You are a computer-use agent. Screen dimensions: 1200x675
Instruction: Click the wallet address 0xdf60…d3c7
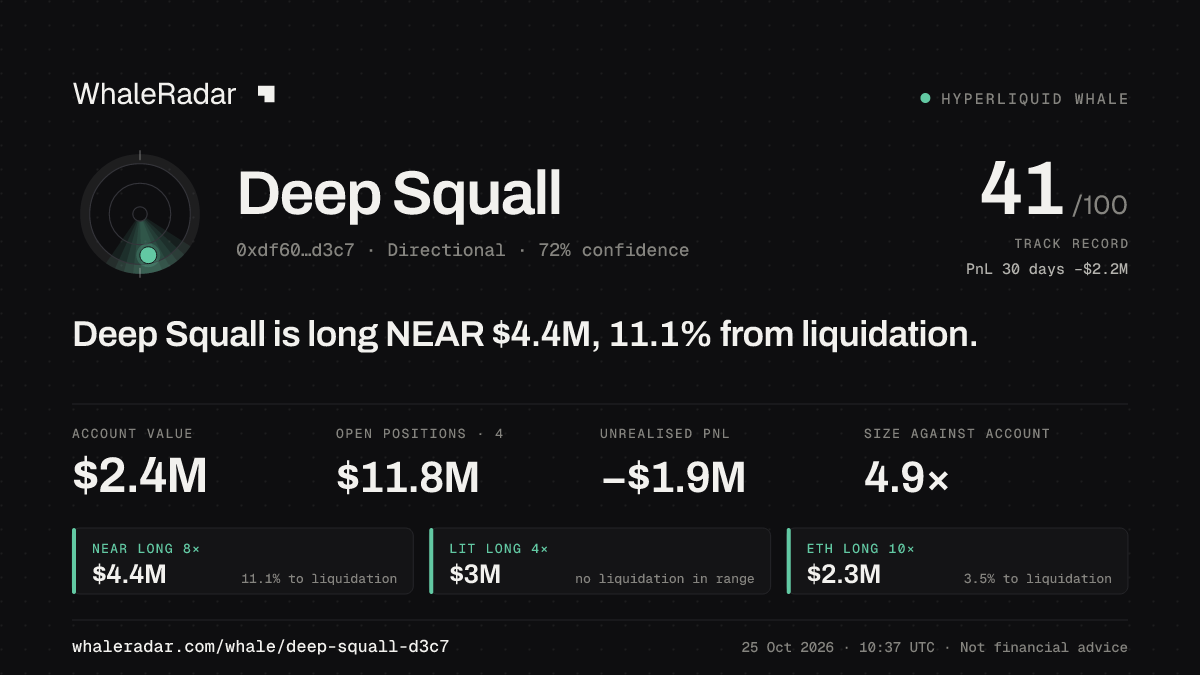coord(295,250)
